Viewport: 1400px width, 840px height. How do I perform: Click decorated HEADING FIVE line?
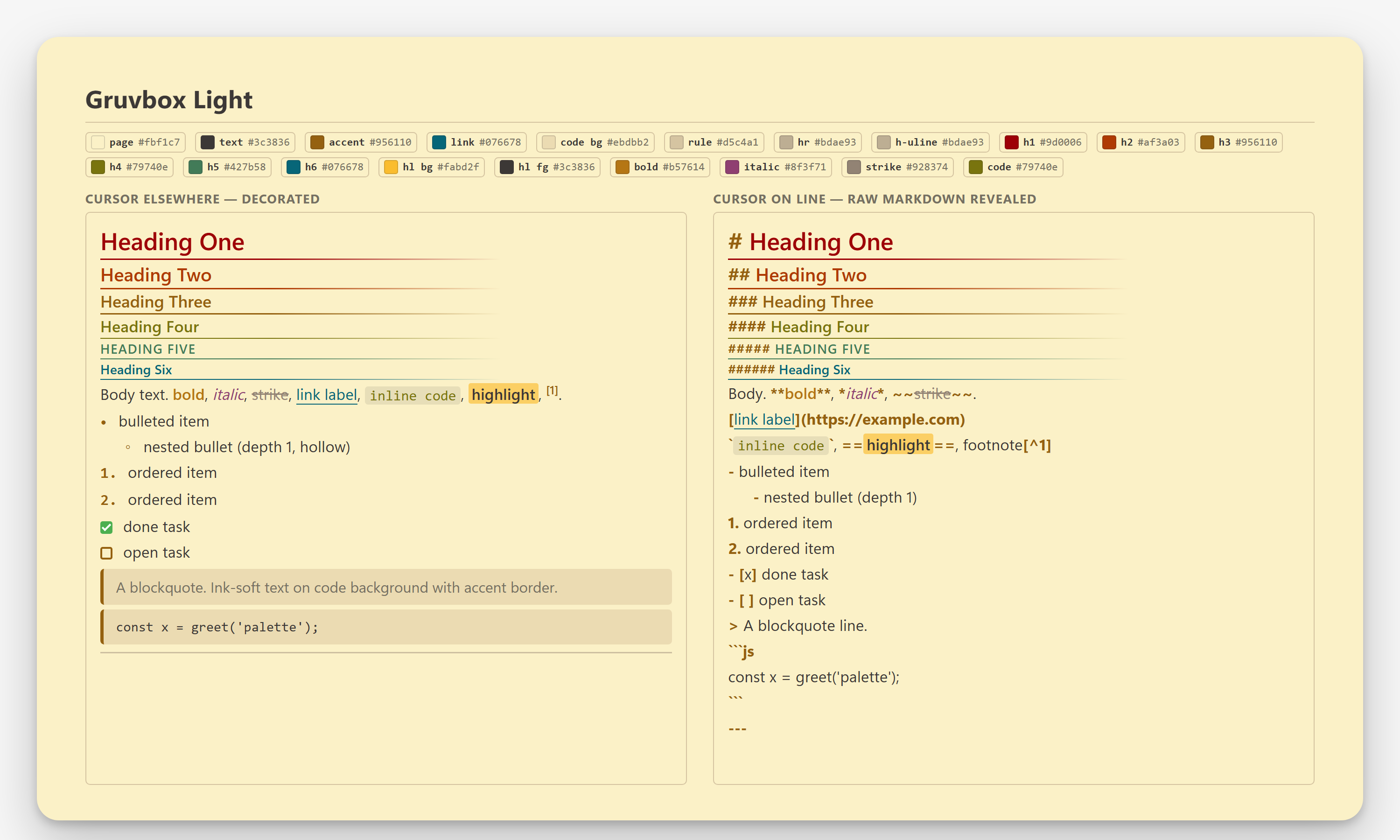(x=148, y=349)
